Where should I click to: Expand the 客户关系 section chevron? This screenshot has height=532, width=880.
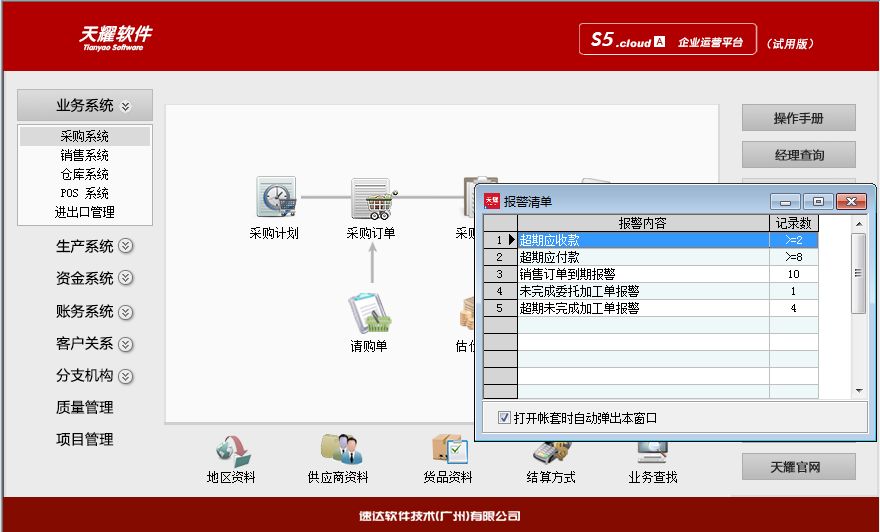(126, 344)
